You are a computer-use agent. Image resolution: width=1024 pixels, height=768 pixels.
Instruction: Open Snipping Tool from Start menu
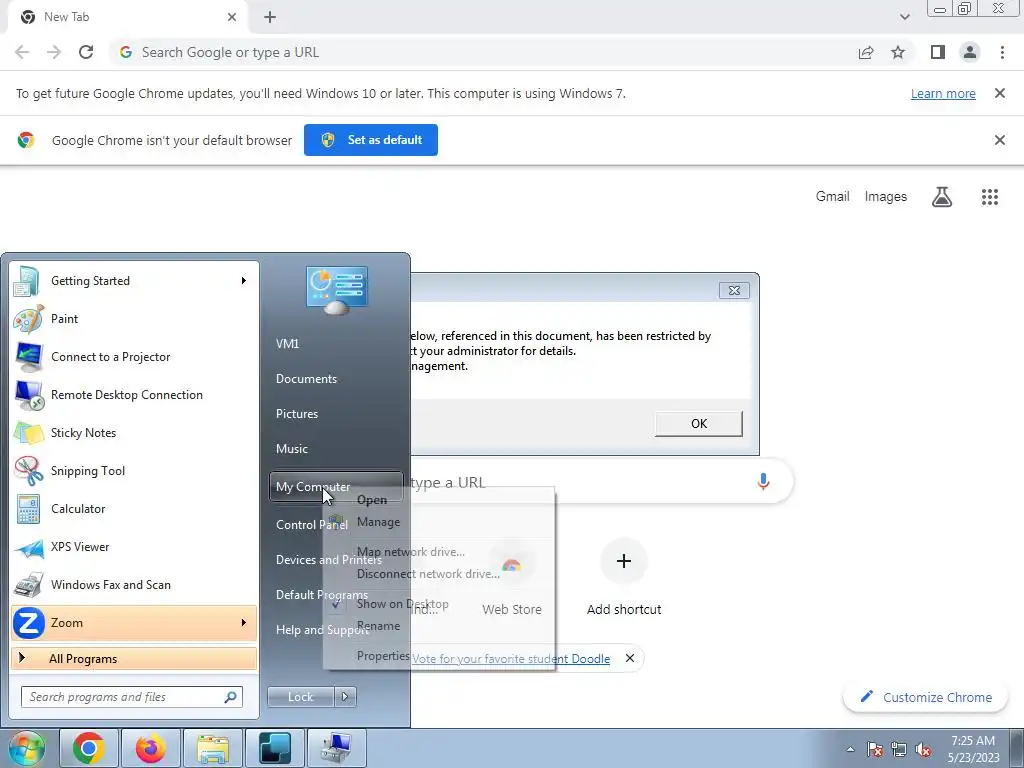point(134,471)
